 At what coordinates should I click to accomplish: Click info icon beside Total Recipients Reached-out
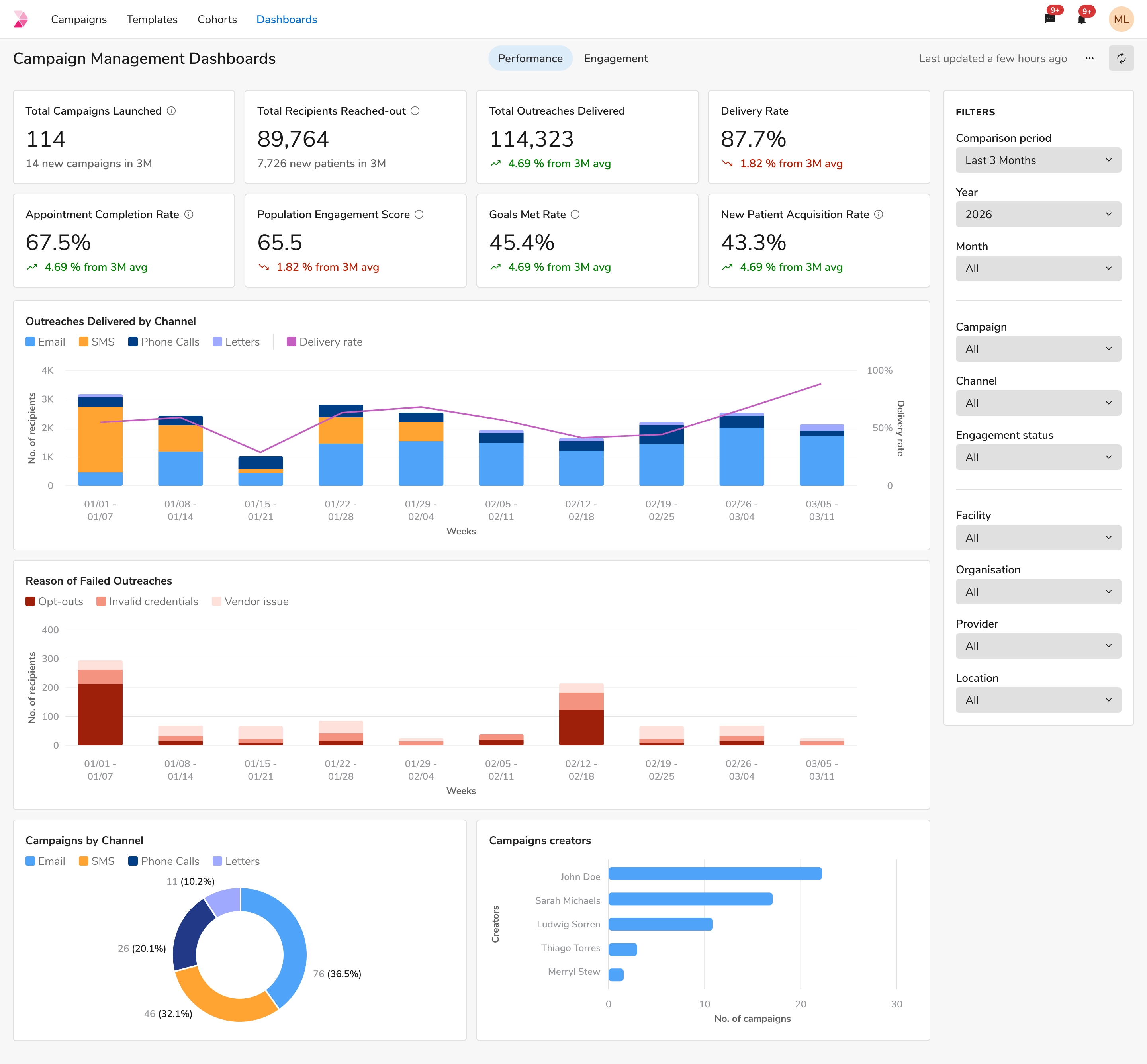click(x=415, y=111)
